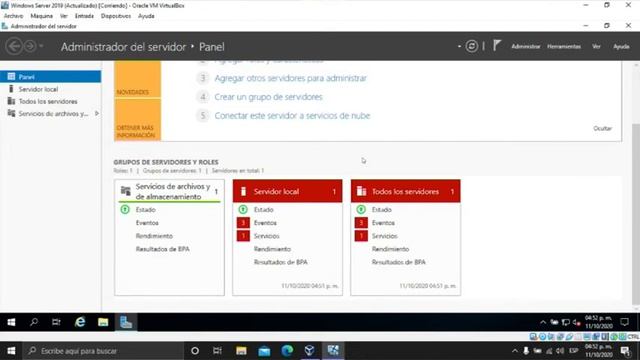Open Servicios de archivos y de almacenamiento tile header
Image resolution: width=640 pixels, height=360 pixels.
[x=169, y=191]
